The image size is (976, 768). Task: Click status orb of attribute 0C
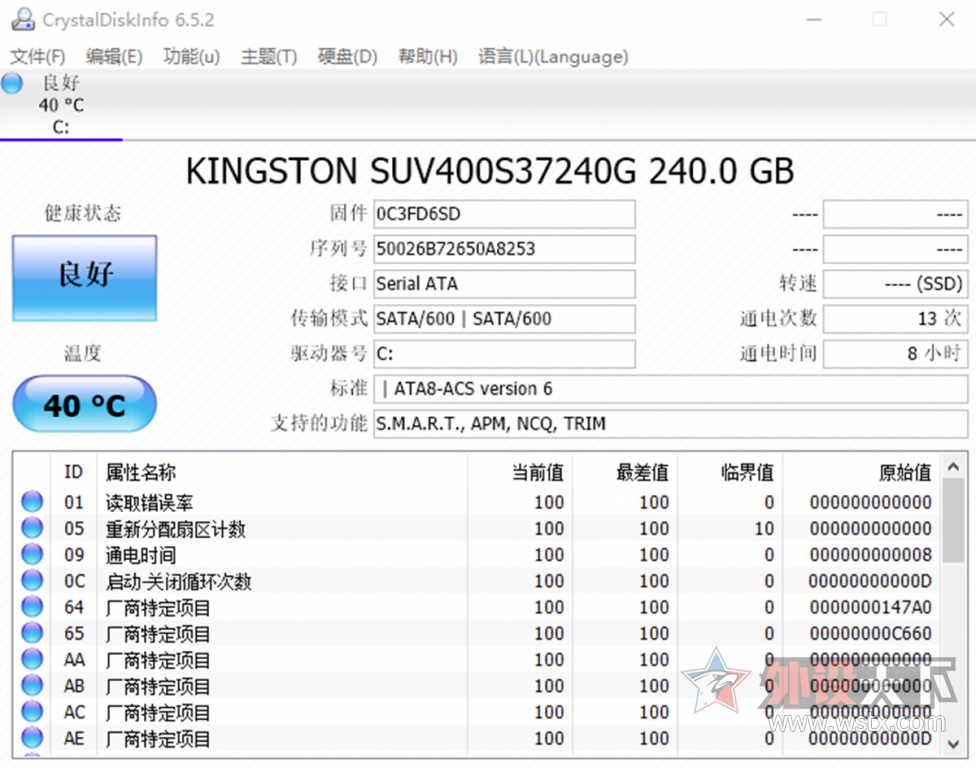point(32,581)
